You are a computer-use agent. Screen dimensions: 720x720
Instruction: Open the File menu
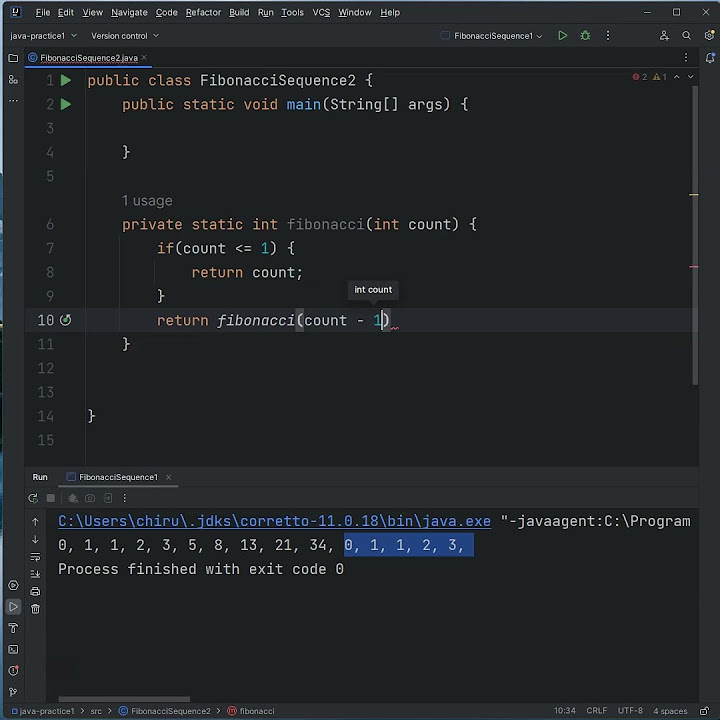coord(43,12)
